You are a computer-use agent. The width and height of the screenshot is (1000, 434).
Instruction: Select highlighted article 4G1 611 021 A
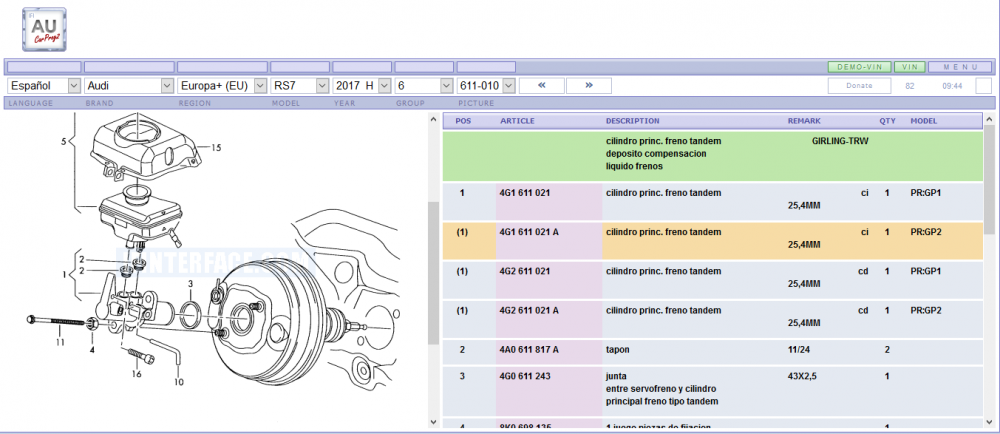[x=529, y=233]
